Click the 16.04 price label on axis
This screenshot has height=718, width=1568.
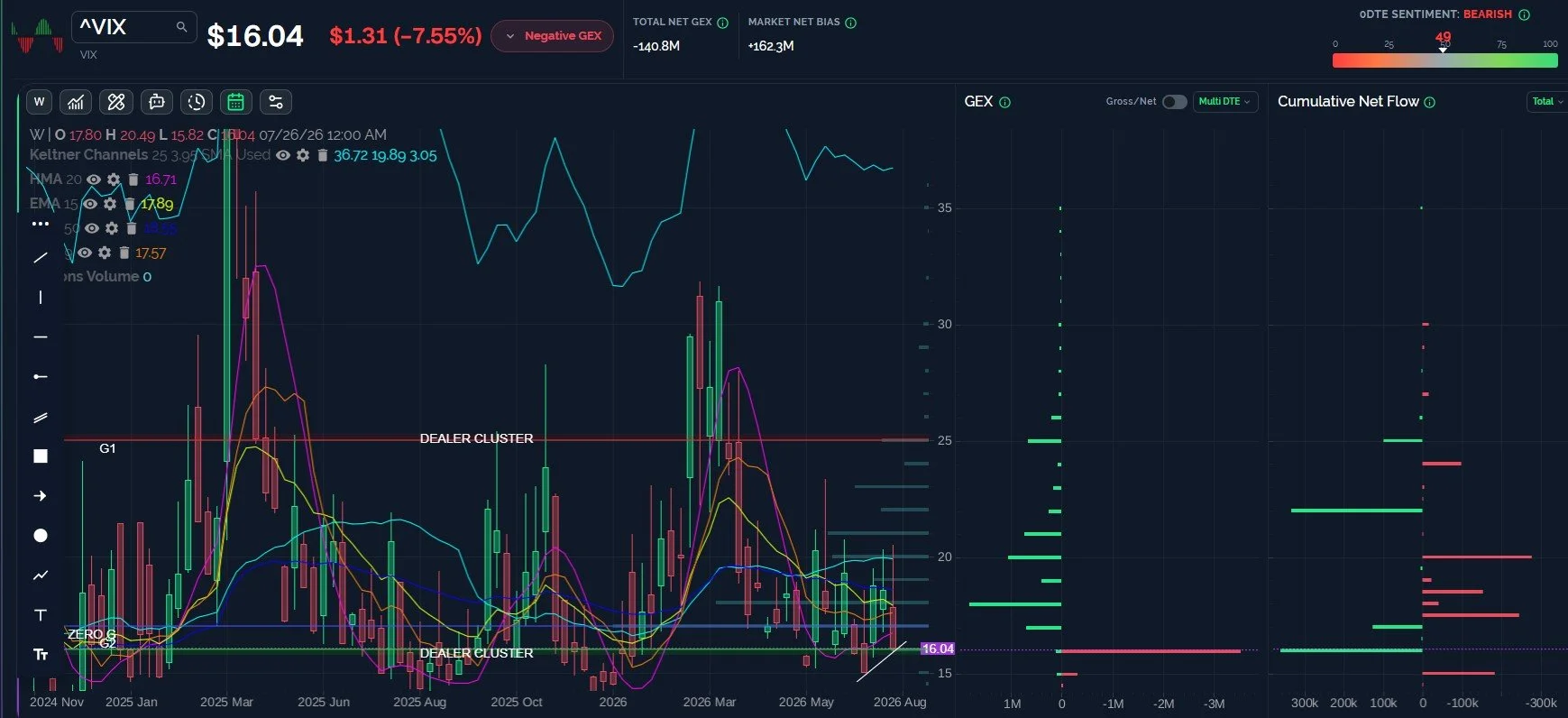938,649
